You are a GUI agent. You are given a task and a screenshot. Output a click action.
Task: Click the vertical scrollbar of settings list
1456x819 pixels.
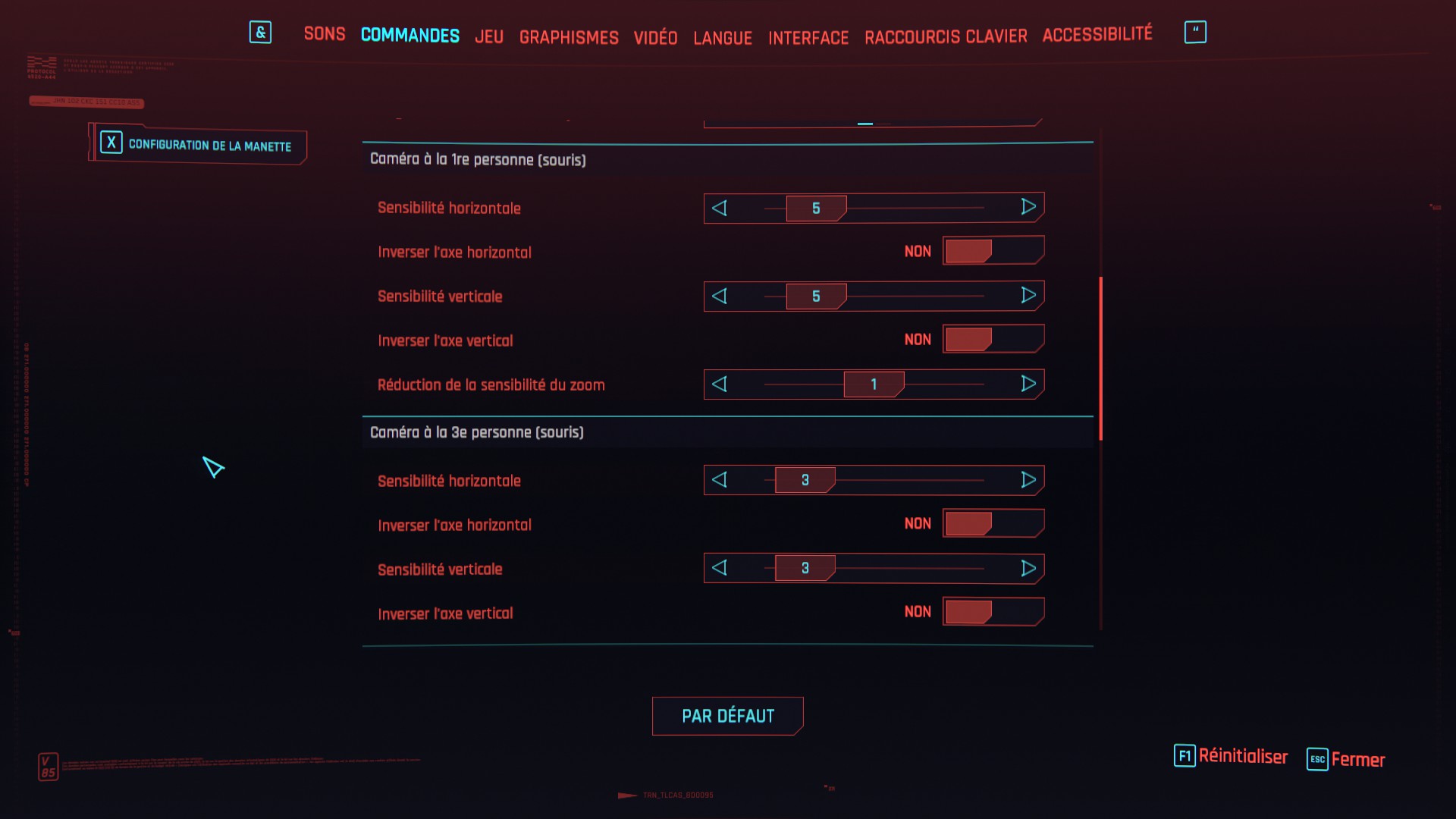tap(1100, 358)
